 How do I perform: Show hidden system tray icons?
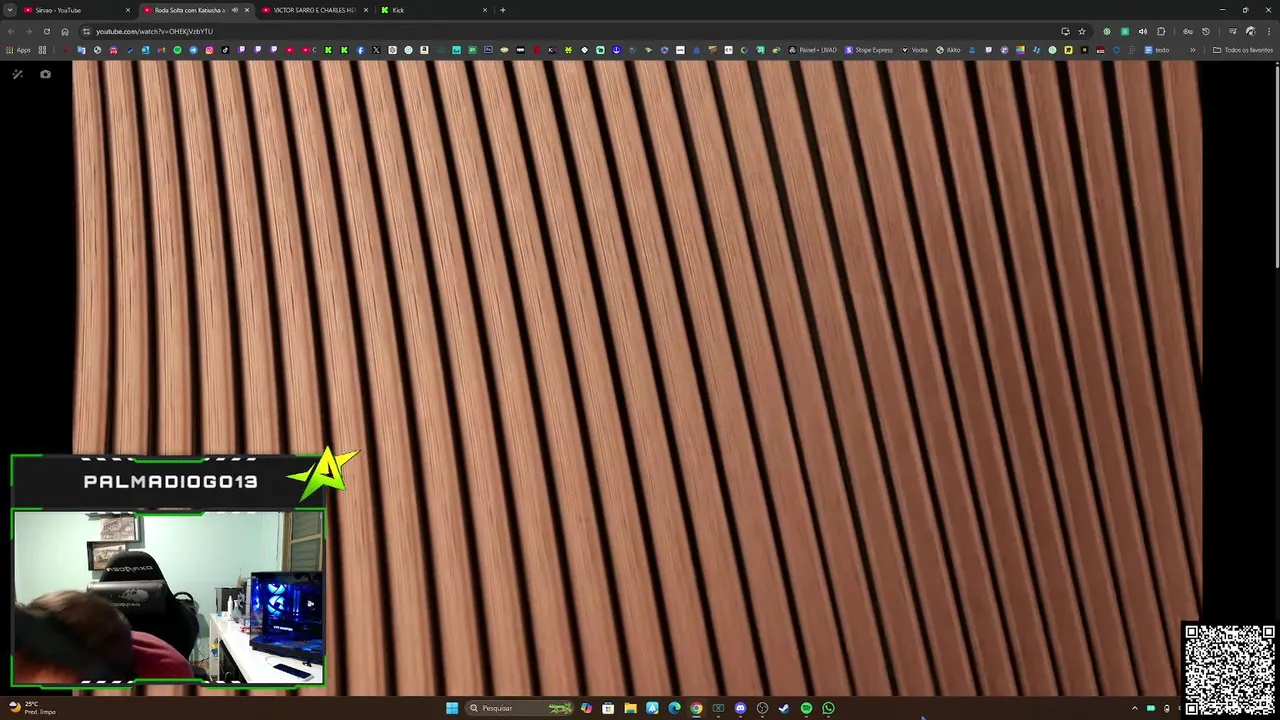1134,708
